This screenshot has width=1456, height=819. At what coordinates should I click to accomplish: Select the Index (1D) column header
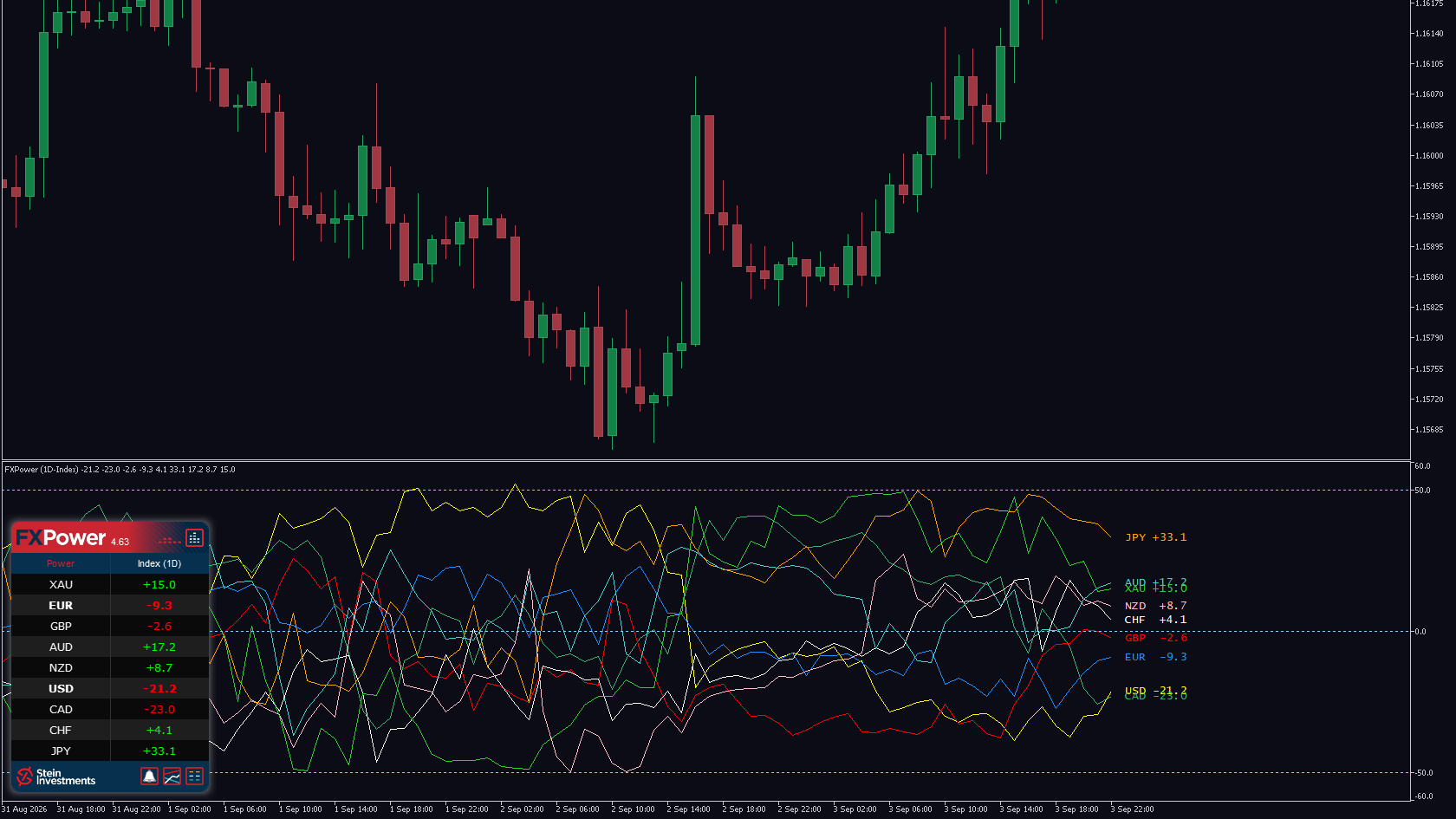(x=159, y=563)
